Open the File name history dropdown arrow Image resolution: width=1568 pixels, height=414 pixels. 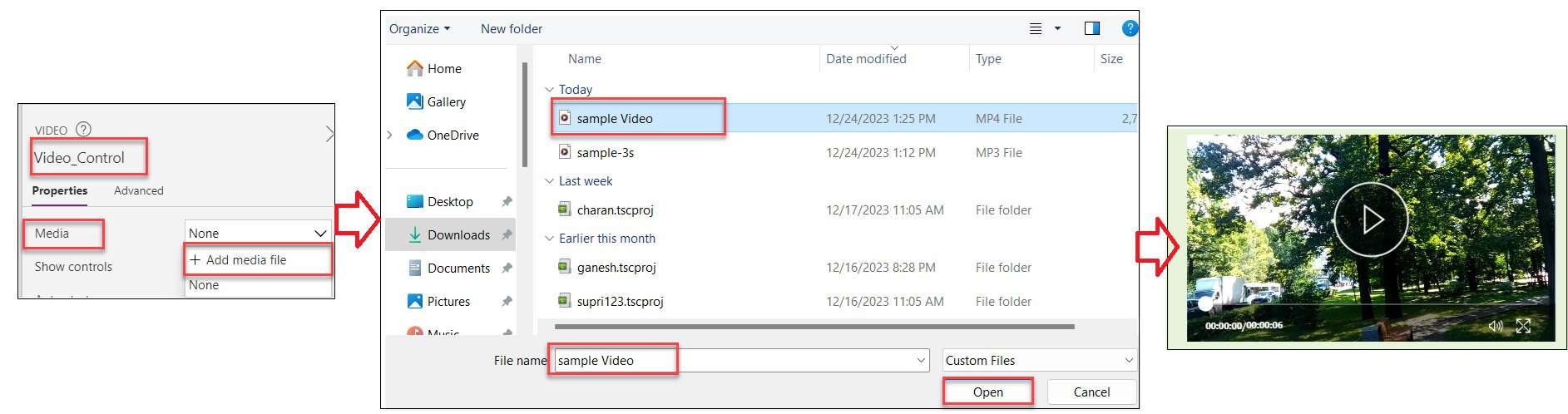921,360
